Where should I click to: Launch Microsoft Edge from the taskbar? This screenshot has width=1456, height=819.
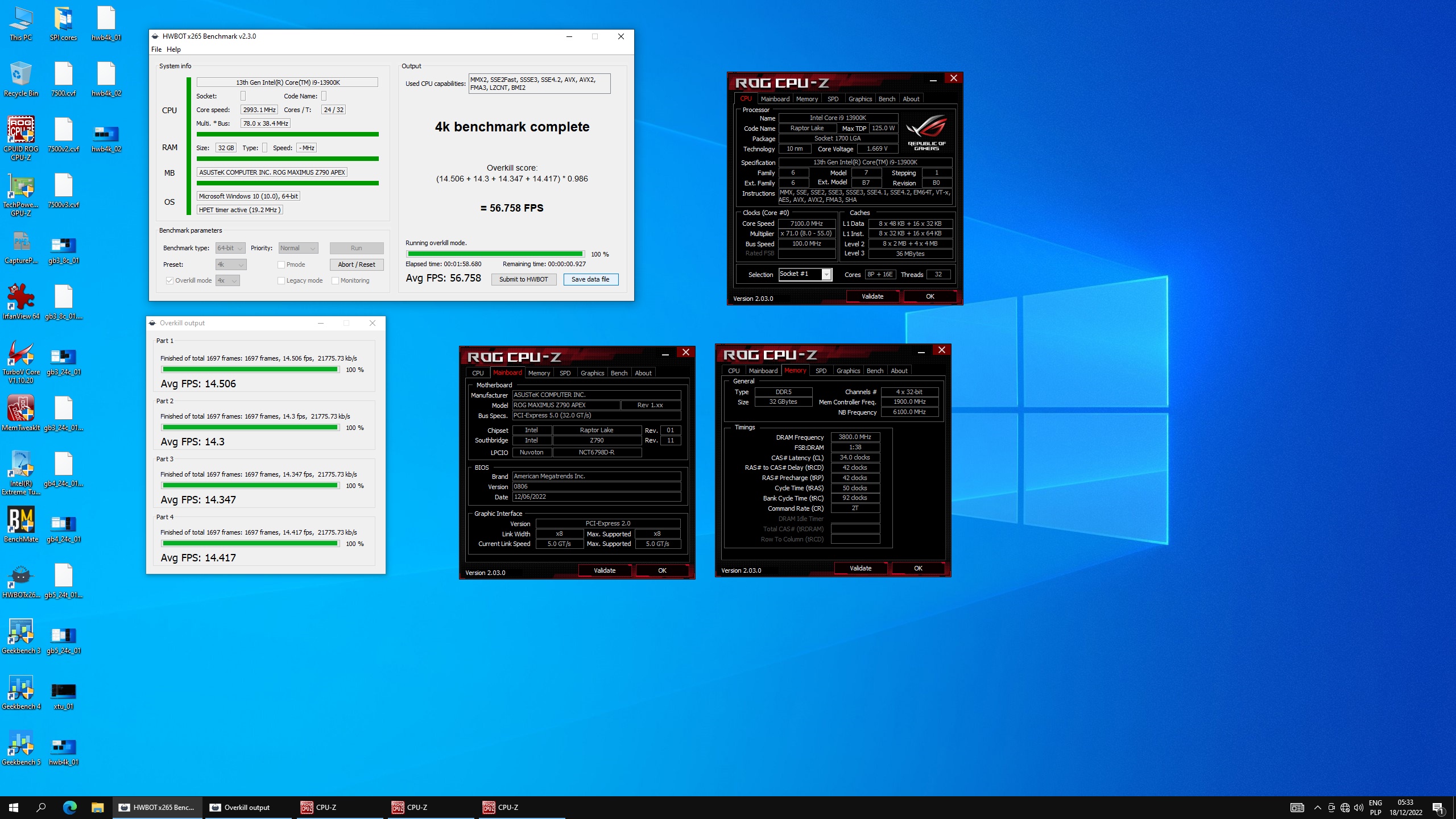click(x=69, y=808)
